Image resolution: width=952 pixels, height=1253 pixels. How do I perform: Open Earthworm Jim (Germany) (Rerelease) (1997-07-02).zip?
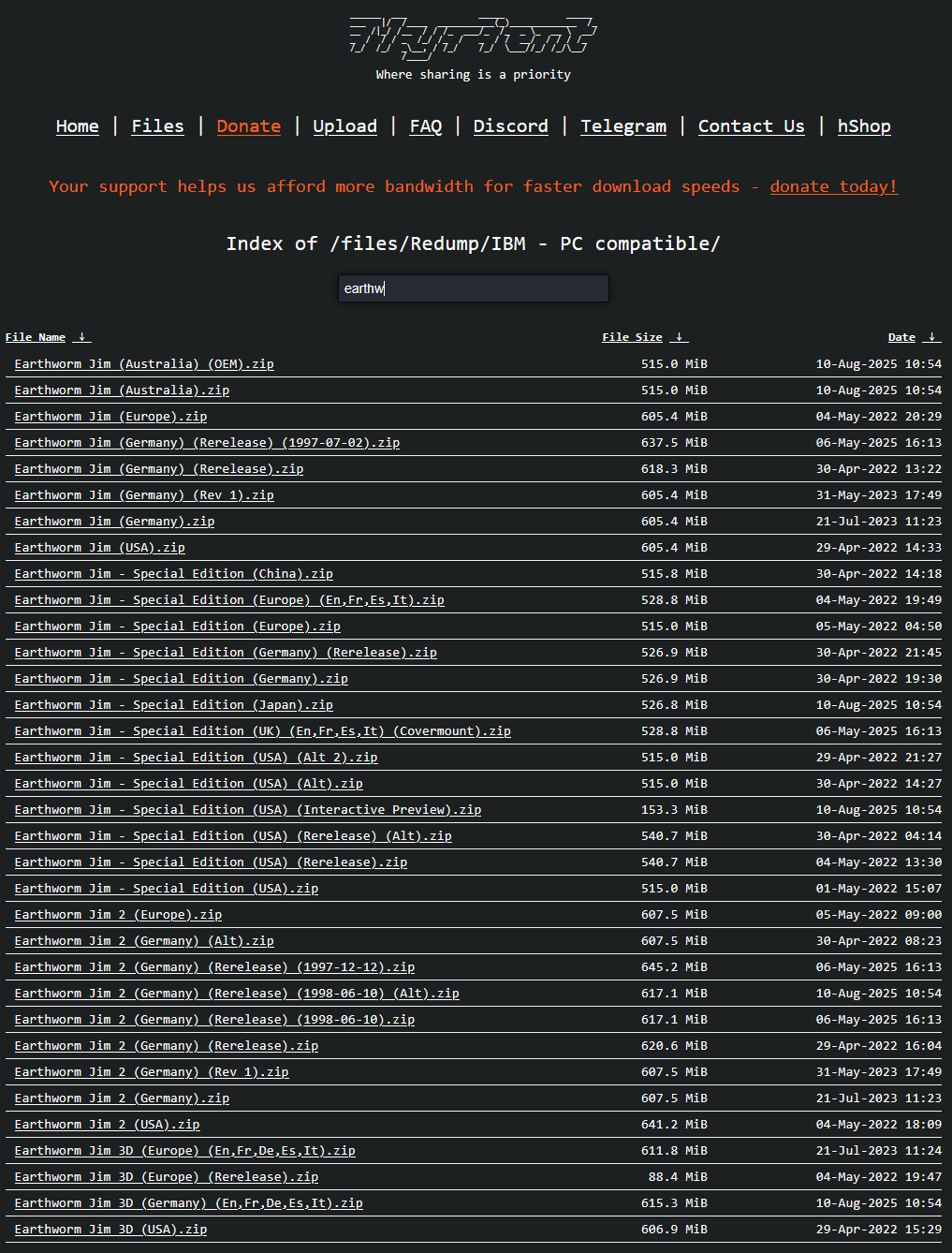207,443
